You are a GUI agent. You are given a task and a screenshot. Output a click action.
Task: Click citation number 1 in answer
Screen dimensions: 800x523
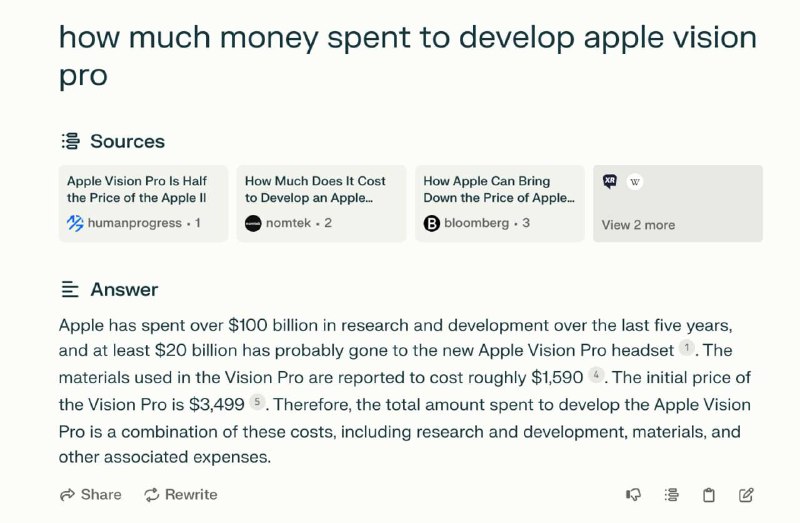pos(686,348)
